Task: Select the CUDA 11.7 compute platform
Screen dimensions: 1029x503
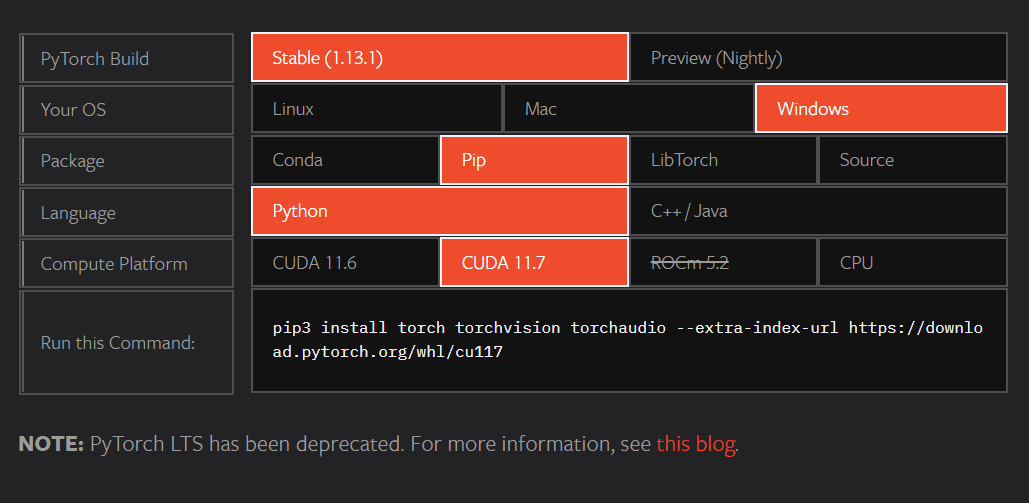Action: 534,263
